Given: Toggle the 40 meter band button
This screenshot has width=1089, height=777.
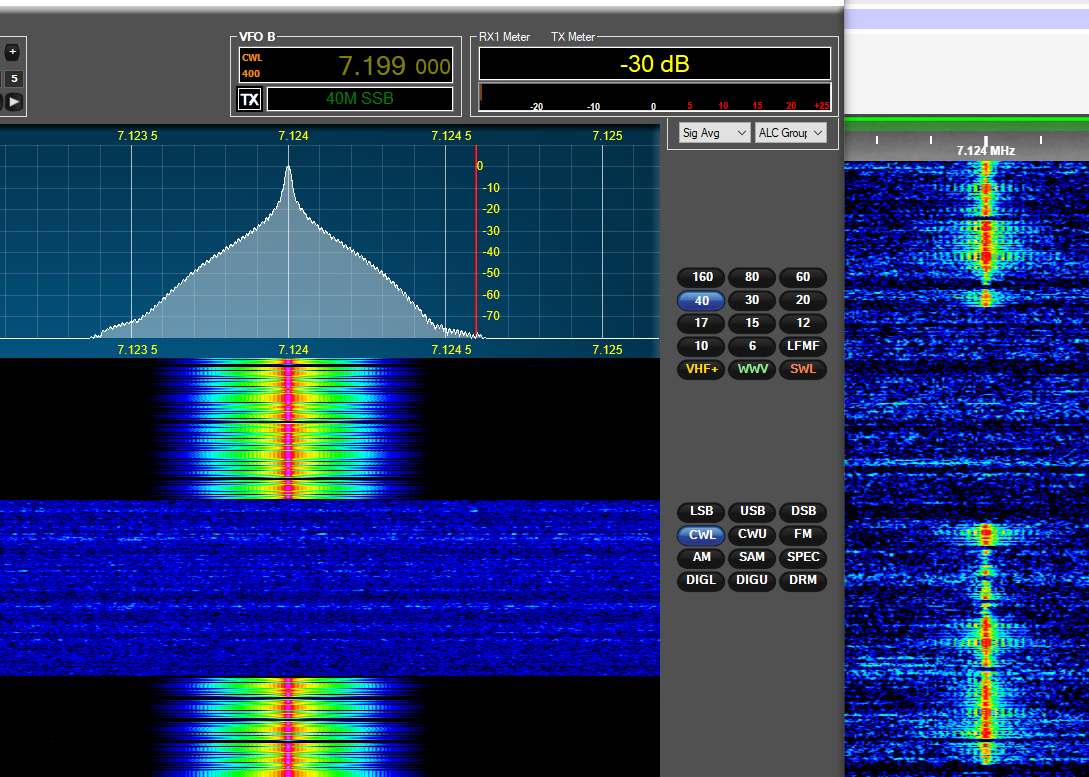Looking at the screenshot, I should point(701,300).
